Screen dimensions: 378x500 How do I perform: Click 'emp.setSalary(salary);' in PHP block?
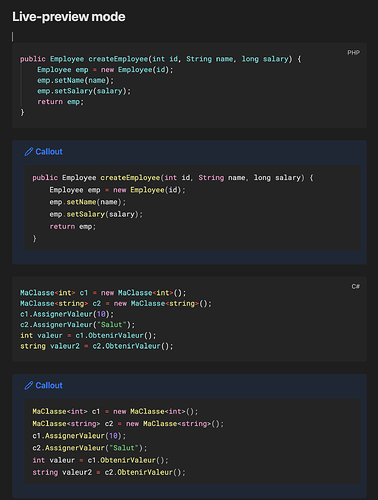[84, 91]
